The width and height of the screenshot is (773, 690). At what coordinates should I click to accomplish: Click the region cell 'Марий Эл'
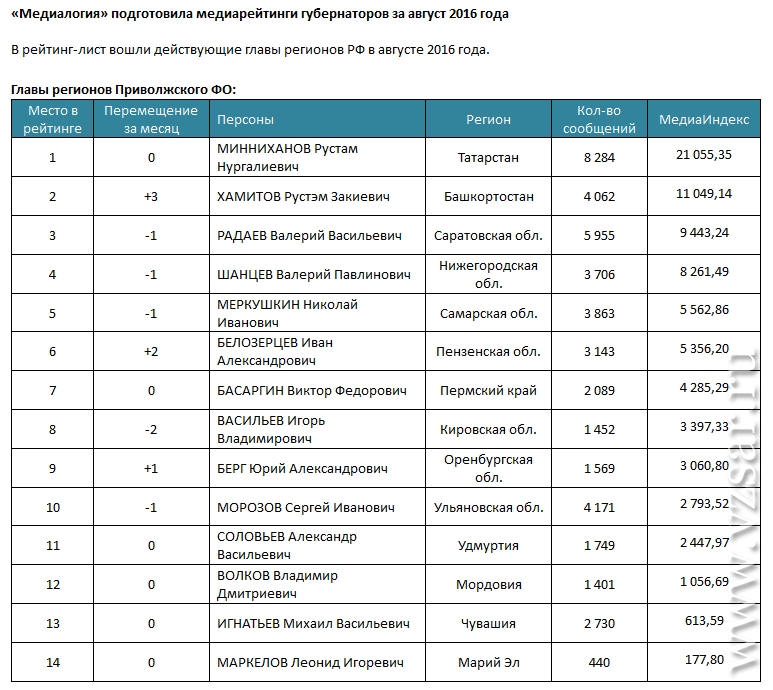pyautogui.click(x=489, y=662)
